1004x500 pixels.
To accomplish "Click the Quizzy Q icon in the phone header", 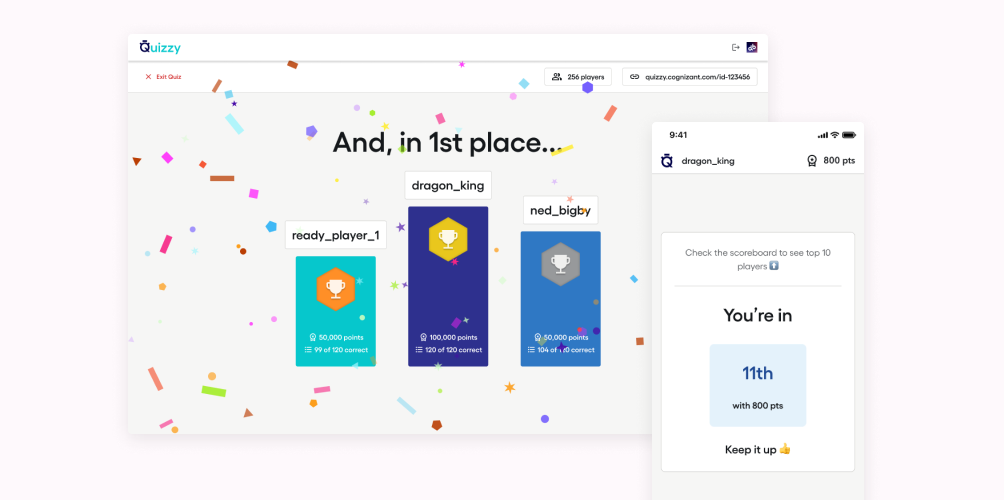I will (667, 161).
